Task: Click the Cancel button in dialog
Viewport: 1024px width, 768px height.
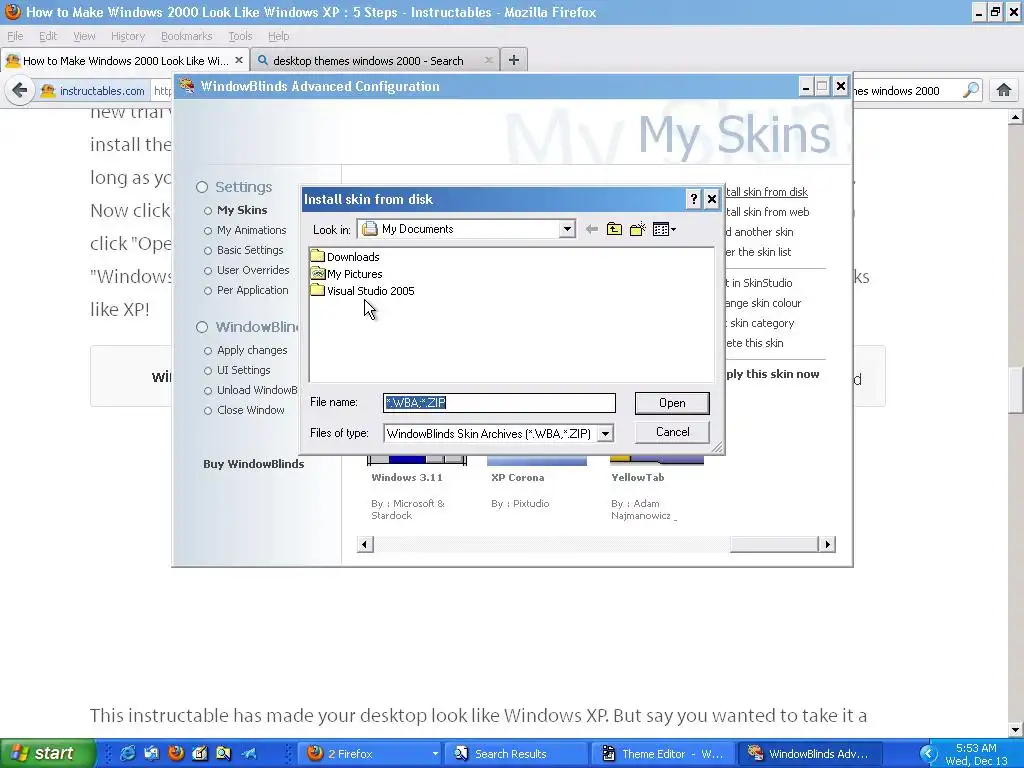Action: point(672,432)
